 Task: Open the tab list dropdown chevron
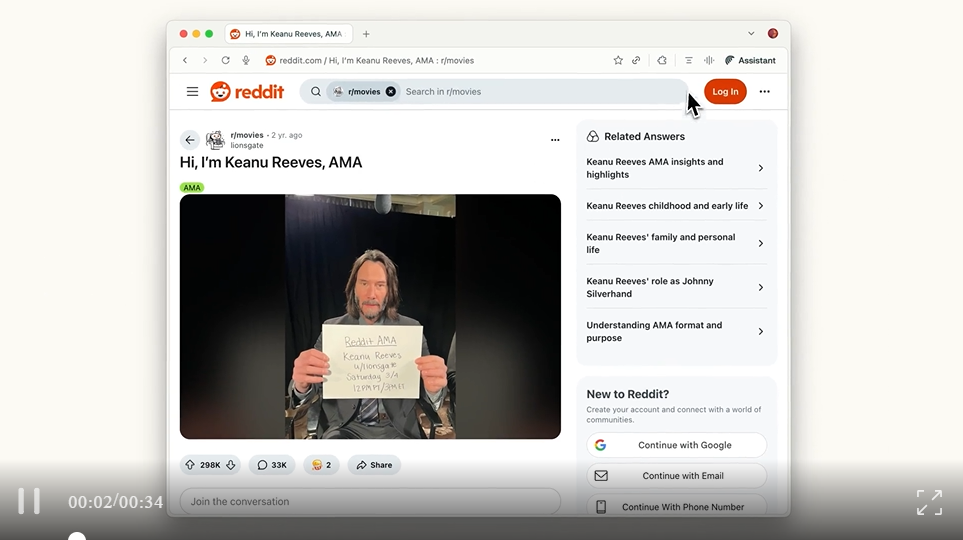(751, 34)
